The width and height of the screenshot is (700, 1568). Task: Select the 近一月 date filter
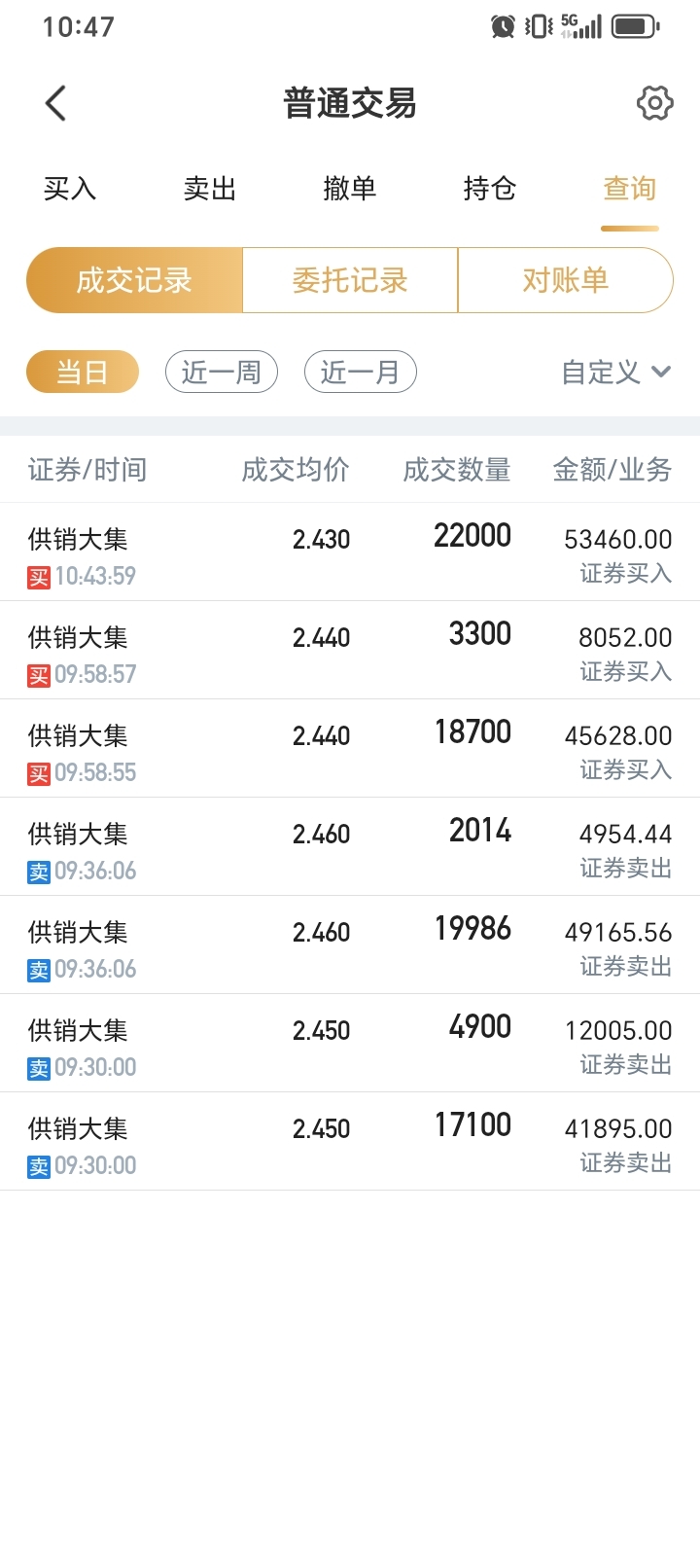(x=361, y=372)
